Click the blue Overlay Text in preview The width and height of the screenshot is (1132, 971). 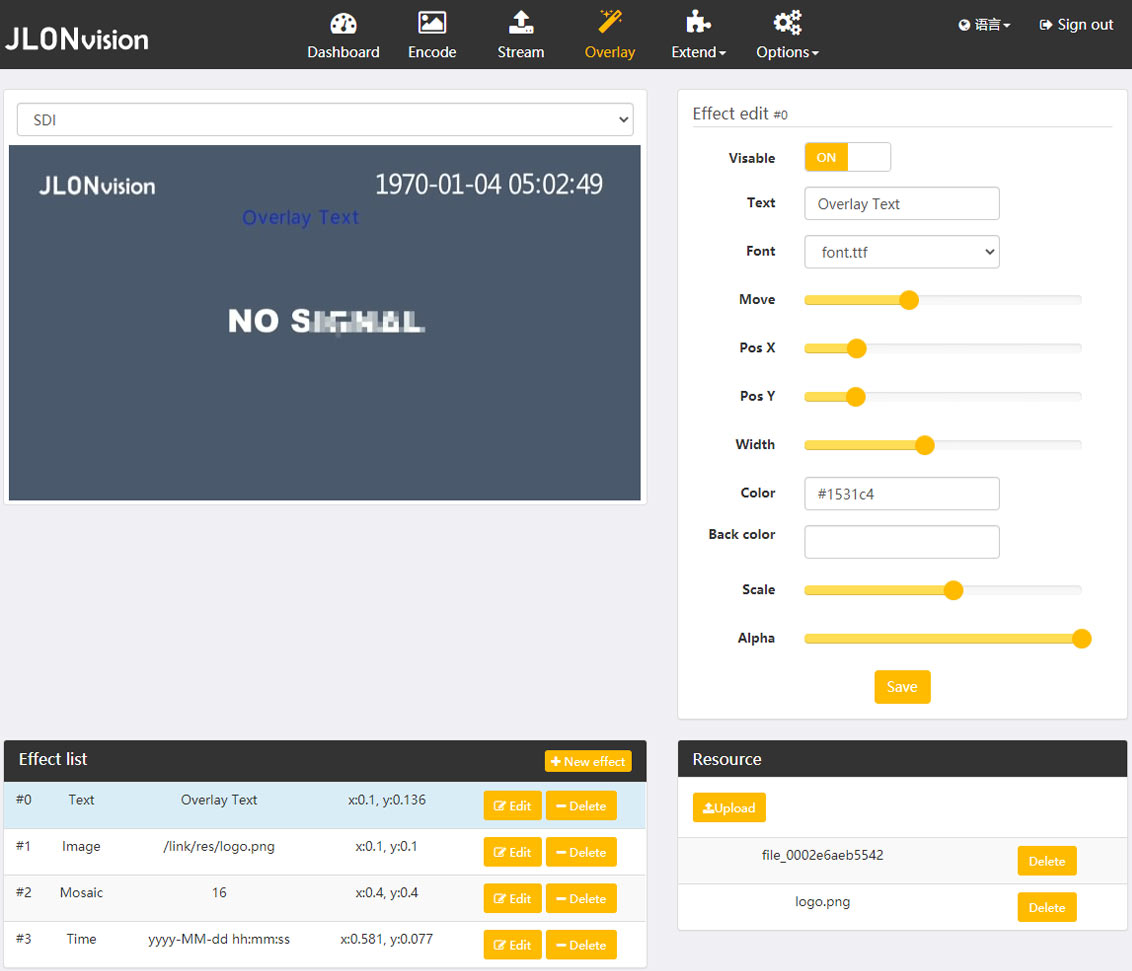click(300, 217)
